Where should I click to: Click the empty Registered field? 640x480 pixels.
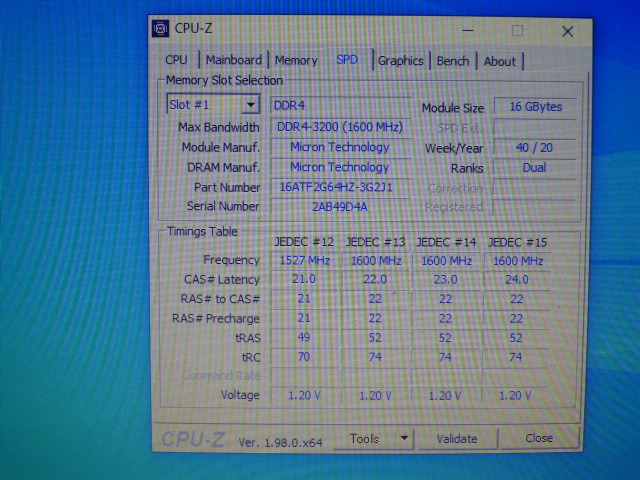[x=534, y=207]
